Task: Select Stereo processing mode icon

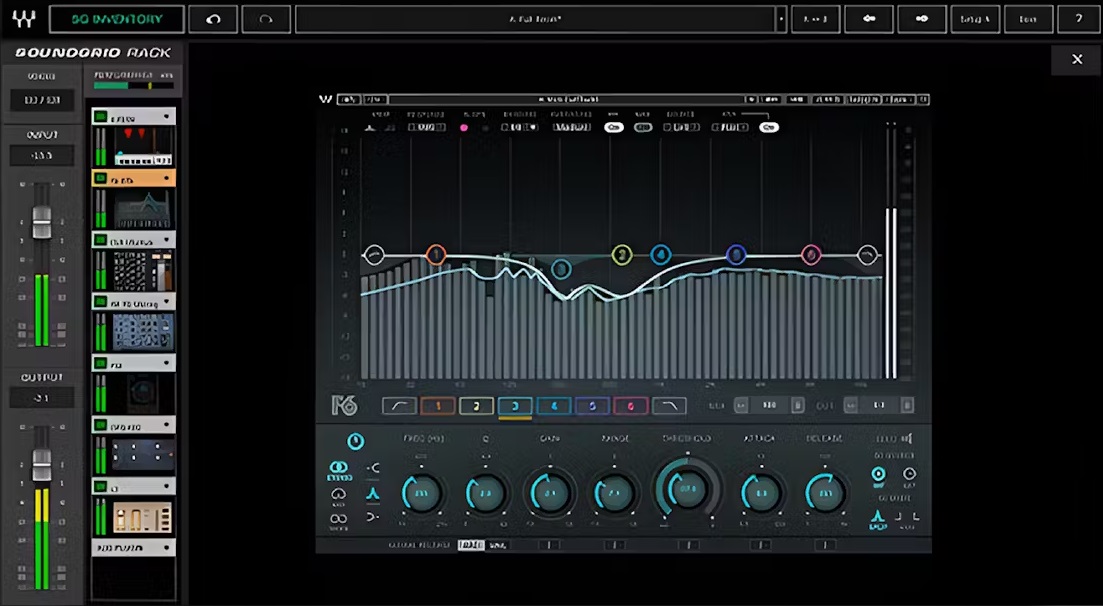Action: pyautogui.click(x=339, y=468)
